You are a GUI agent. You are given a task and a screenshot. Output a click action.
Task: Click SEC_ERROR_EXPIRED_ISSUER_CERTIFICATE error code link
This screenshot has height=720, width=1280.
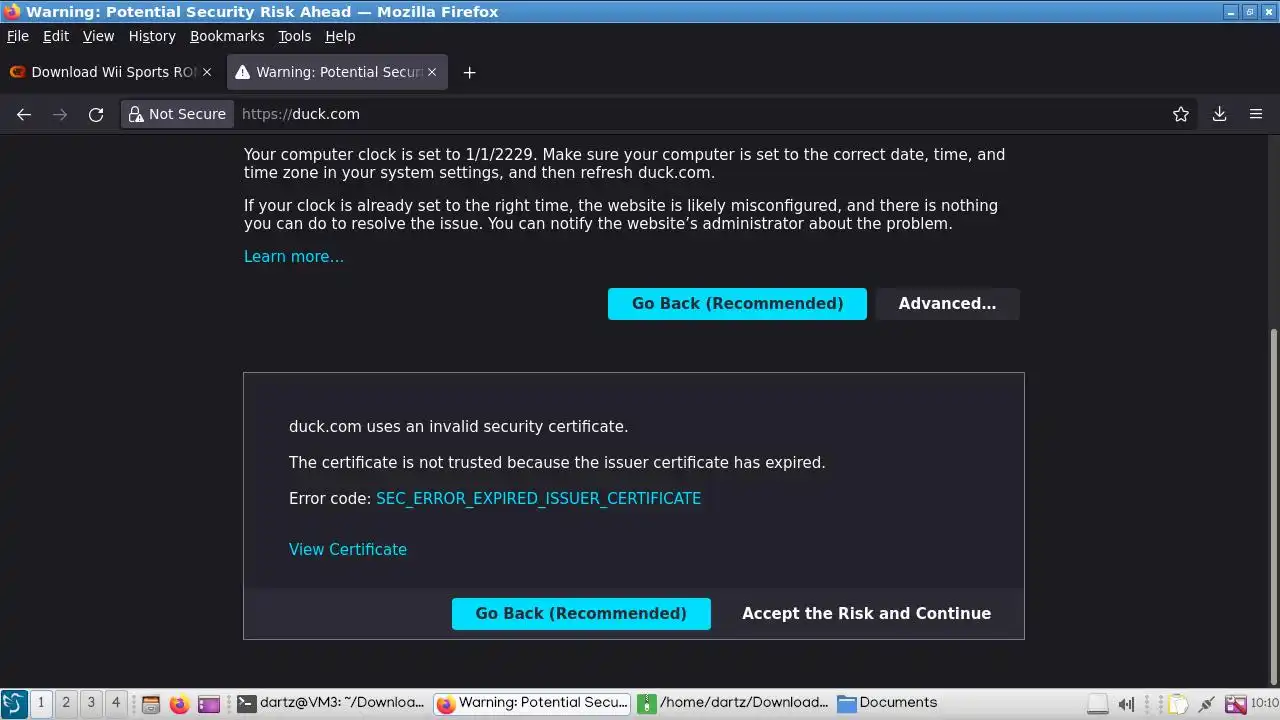(x=538, y=499)
